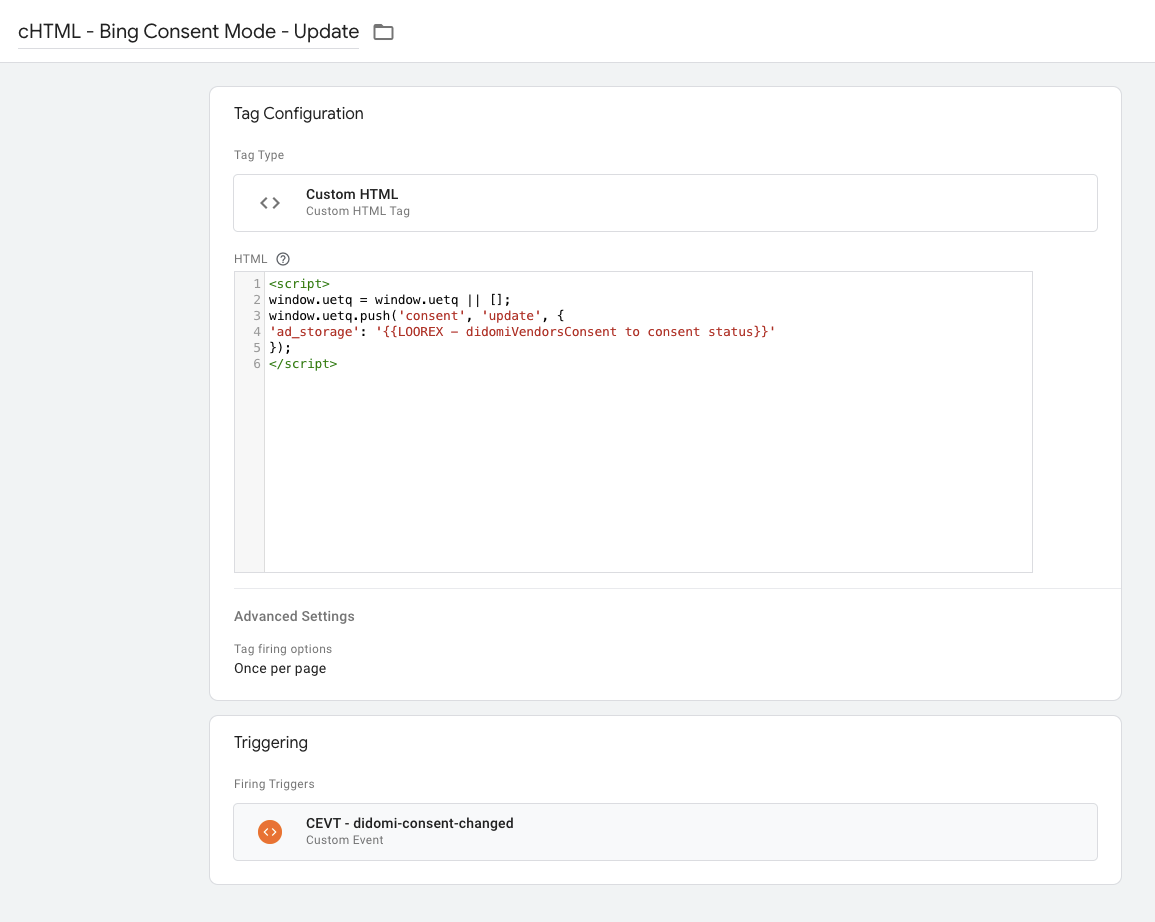The width and height of the screenshot is (1155, 922).
Task: Click the opening <script> tag on line 1
Action: [x=299, y=284]
